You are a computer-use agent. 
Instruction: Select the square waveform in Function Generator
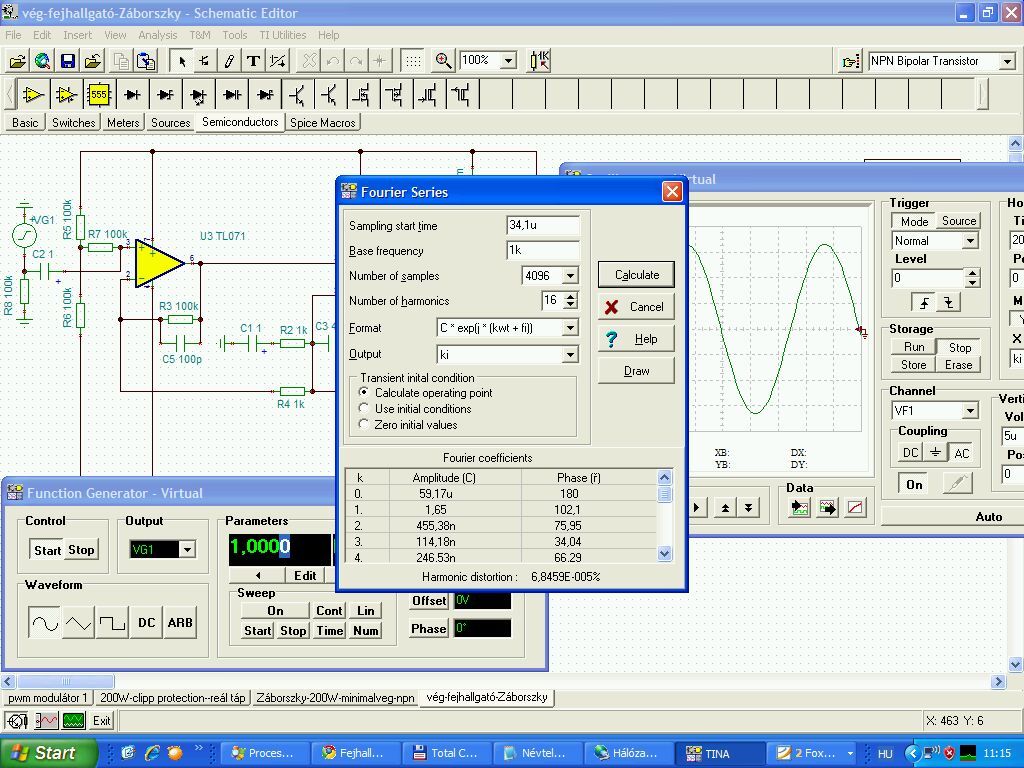(x=112, y=623)
